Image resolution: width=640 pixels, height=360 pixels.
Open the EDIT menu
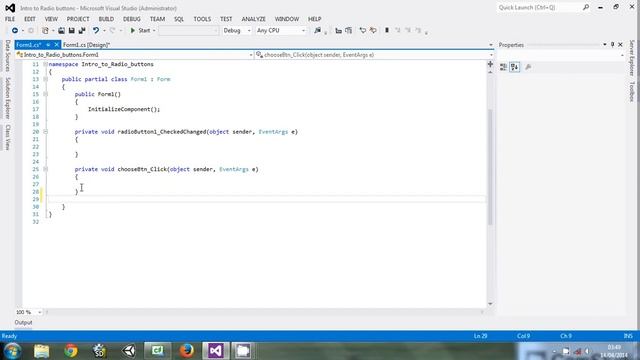(x=30, y=19)
